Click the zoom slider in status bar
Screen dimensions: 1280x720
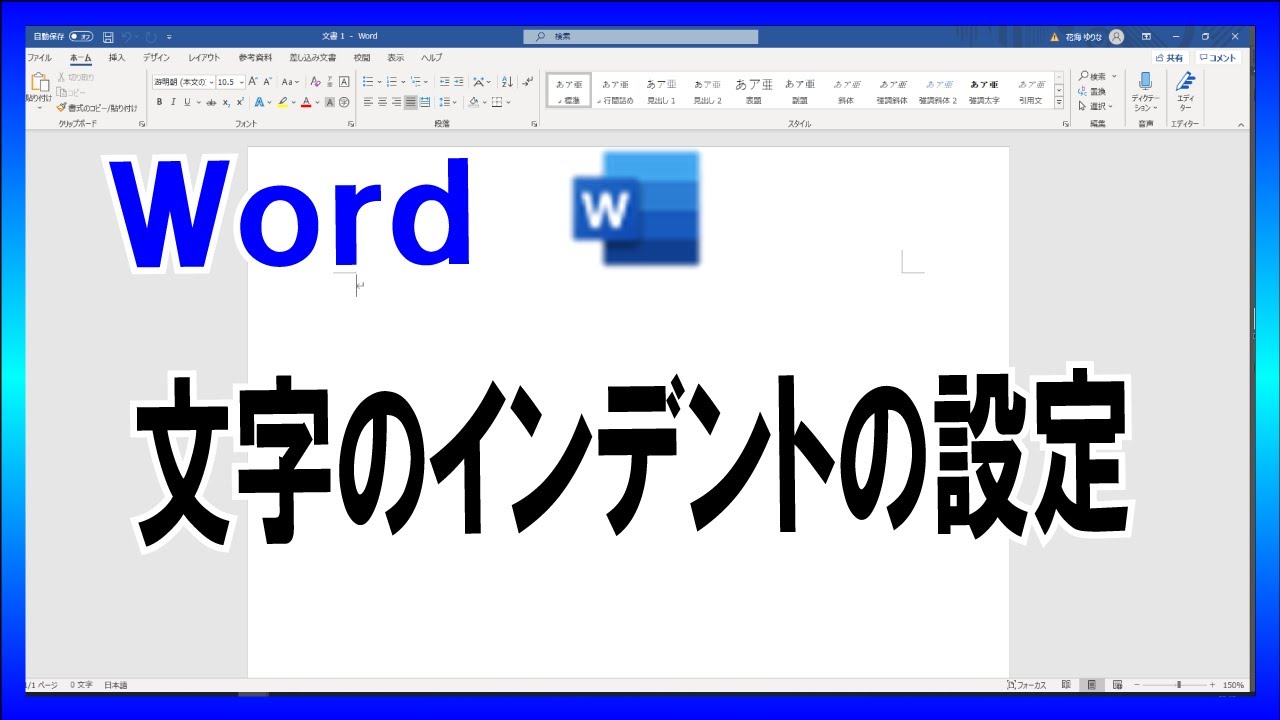click(x=1178, y=685)
